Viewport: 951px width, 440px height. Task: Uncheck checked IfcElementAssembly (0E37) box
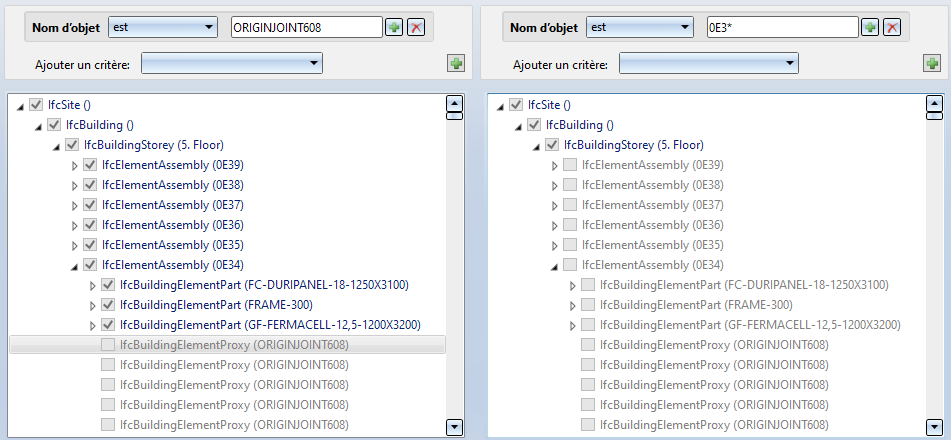pyautogui.click(x=90, y=205)
